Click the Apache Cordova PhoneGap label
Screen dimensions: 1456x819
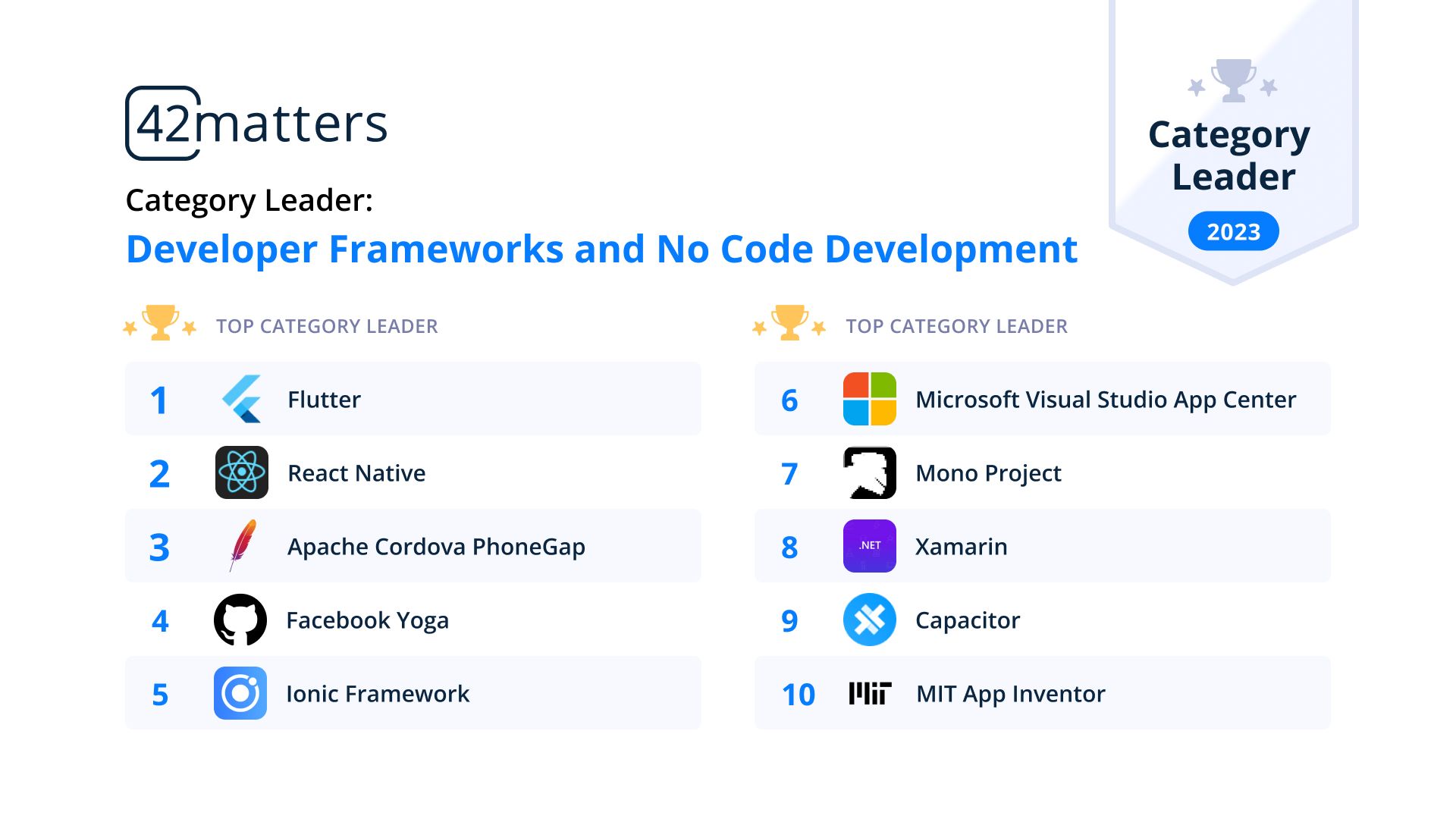tap(436, 547)
